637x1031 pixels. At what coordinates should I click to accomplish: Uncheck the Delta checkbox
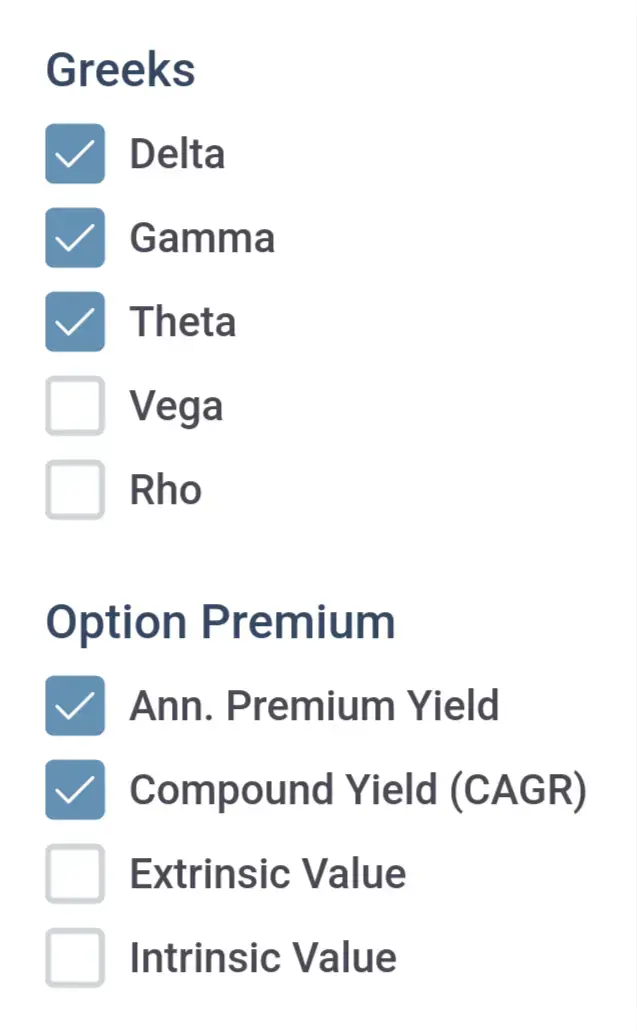click(x=74, y=154)
